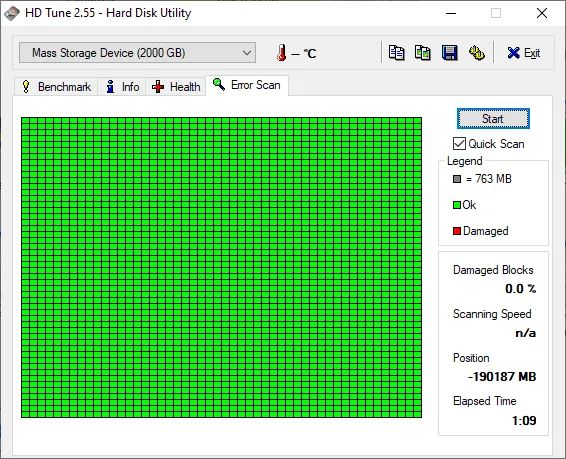Copy screenshot to clipboard icon
The width and height of the screenshot is (566, 459).
click(423, 53)
